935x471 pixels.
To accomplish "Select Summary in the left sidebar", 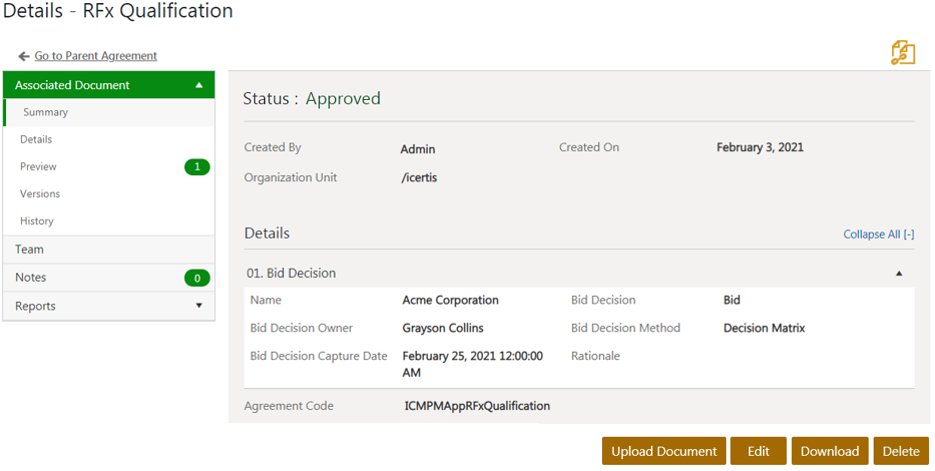I will click(x=46, y=113).
